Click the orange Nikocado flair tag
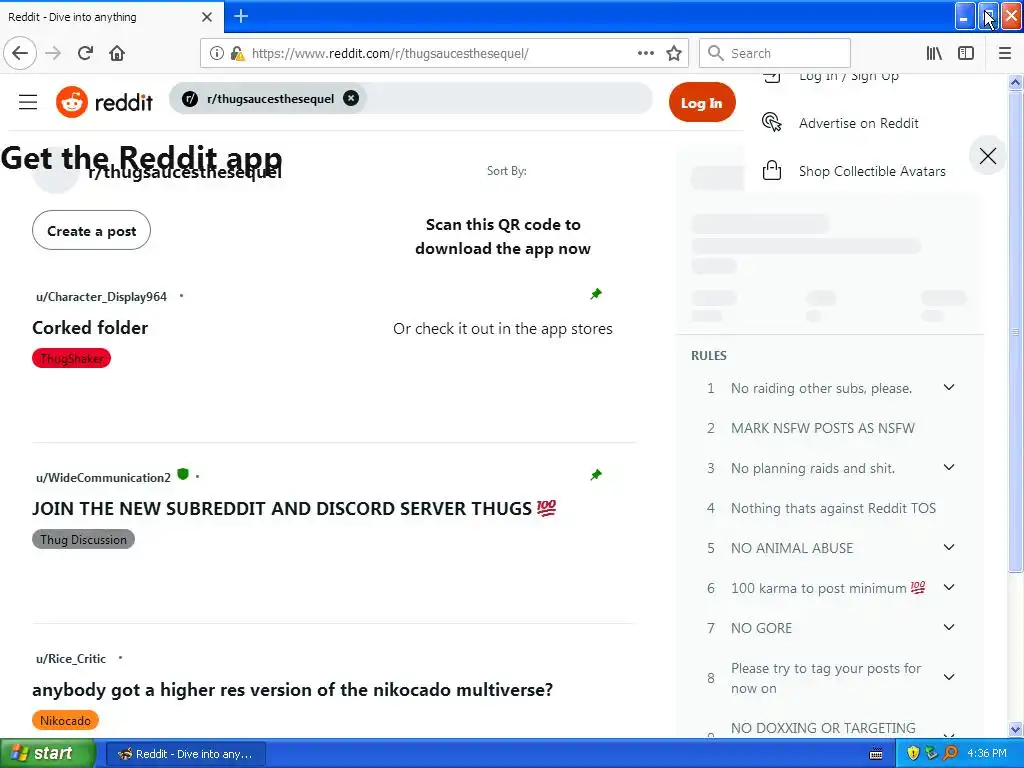This screenshot has width=1024, height=768. coord(65,720)
